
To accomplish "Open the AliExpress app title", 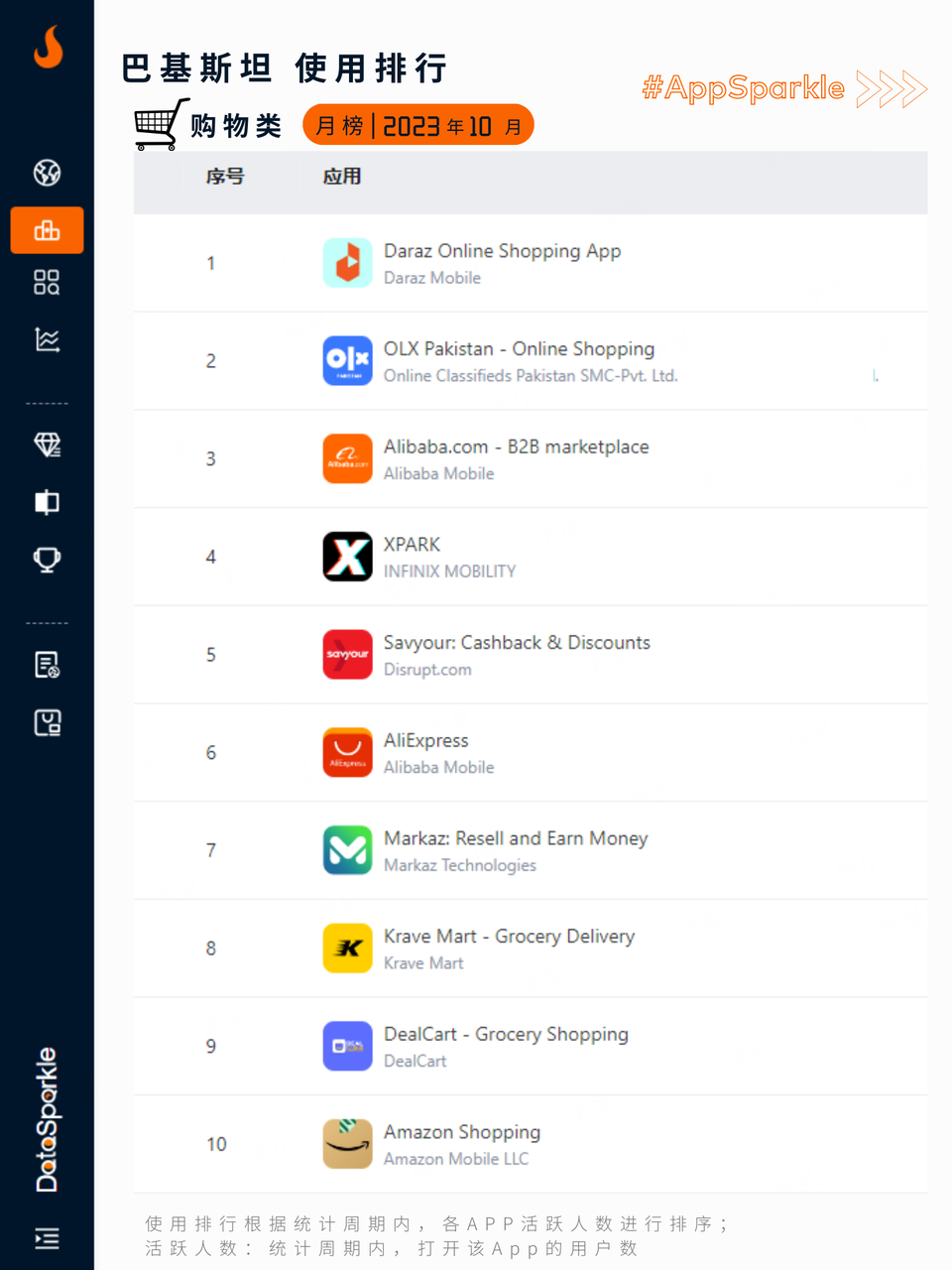I will pyautogui.click(x=425, y=741).
